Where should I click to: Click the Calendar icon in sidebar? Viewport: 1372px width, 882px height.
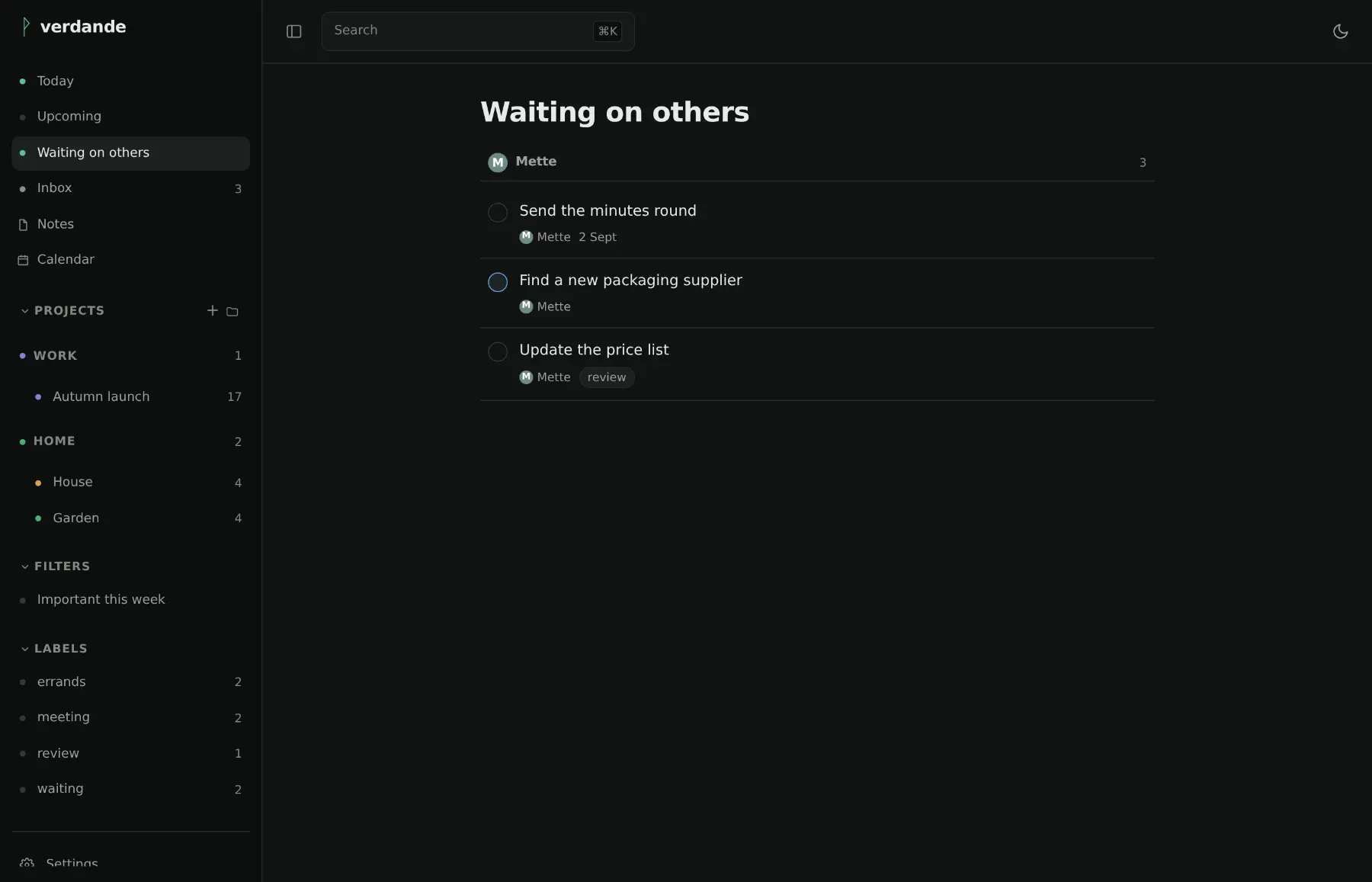tap(23, 260)
